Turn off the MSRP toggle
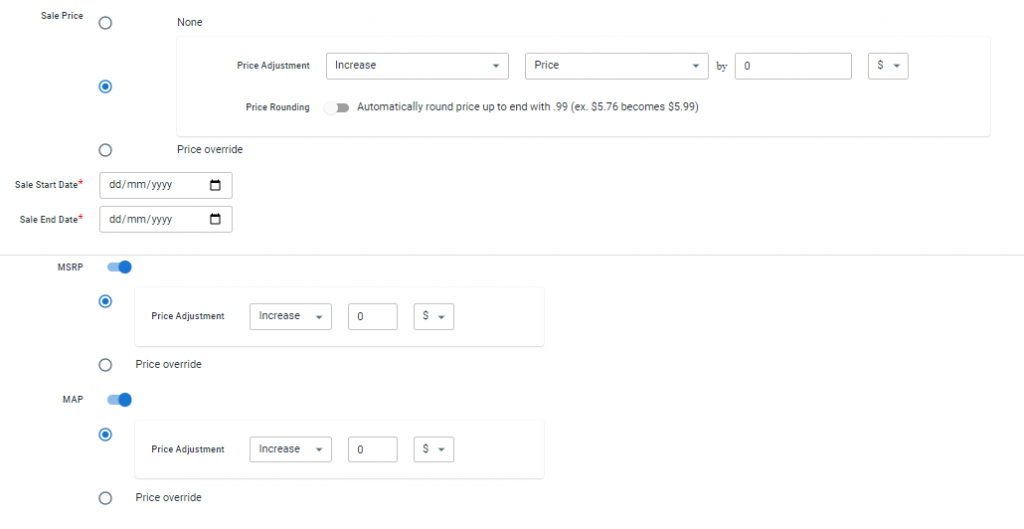 point(120,266)
